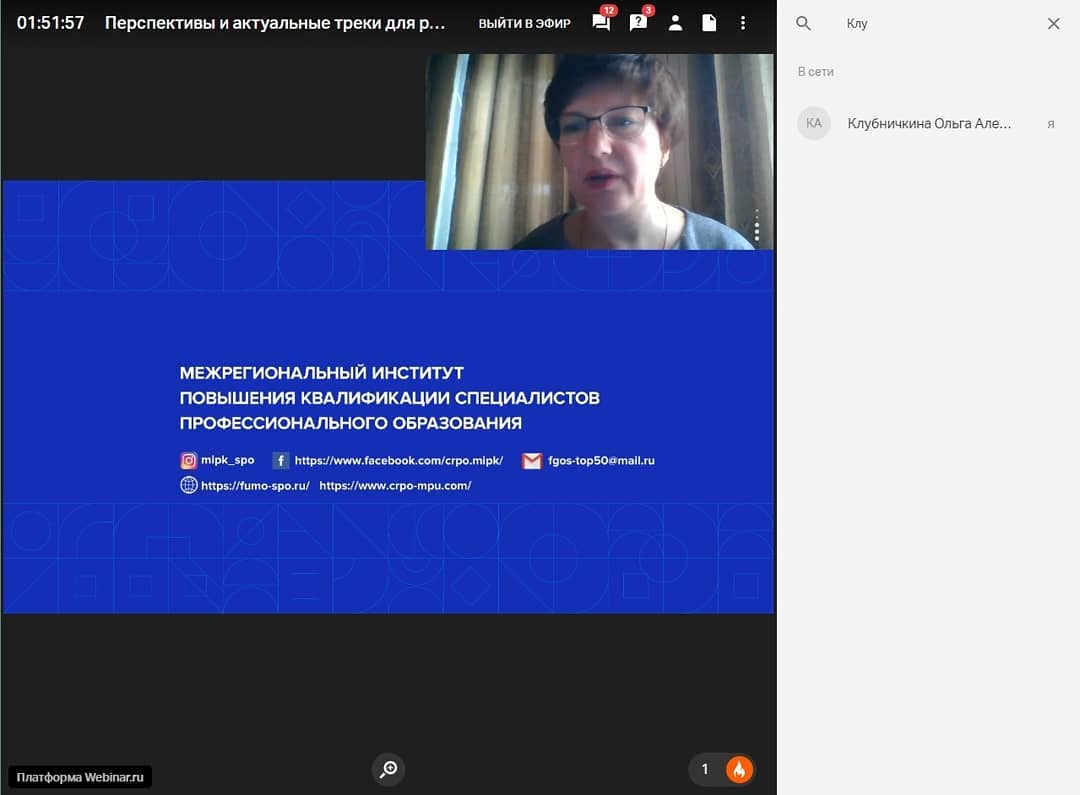Click the zoom presentation magnifier button
1080x795 pixels.
(x=388, y=769)
